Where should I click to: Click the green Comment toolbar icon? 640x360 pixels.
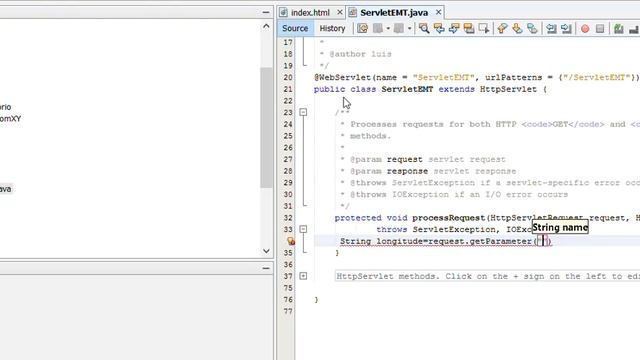(619, 29)
